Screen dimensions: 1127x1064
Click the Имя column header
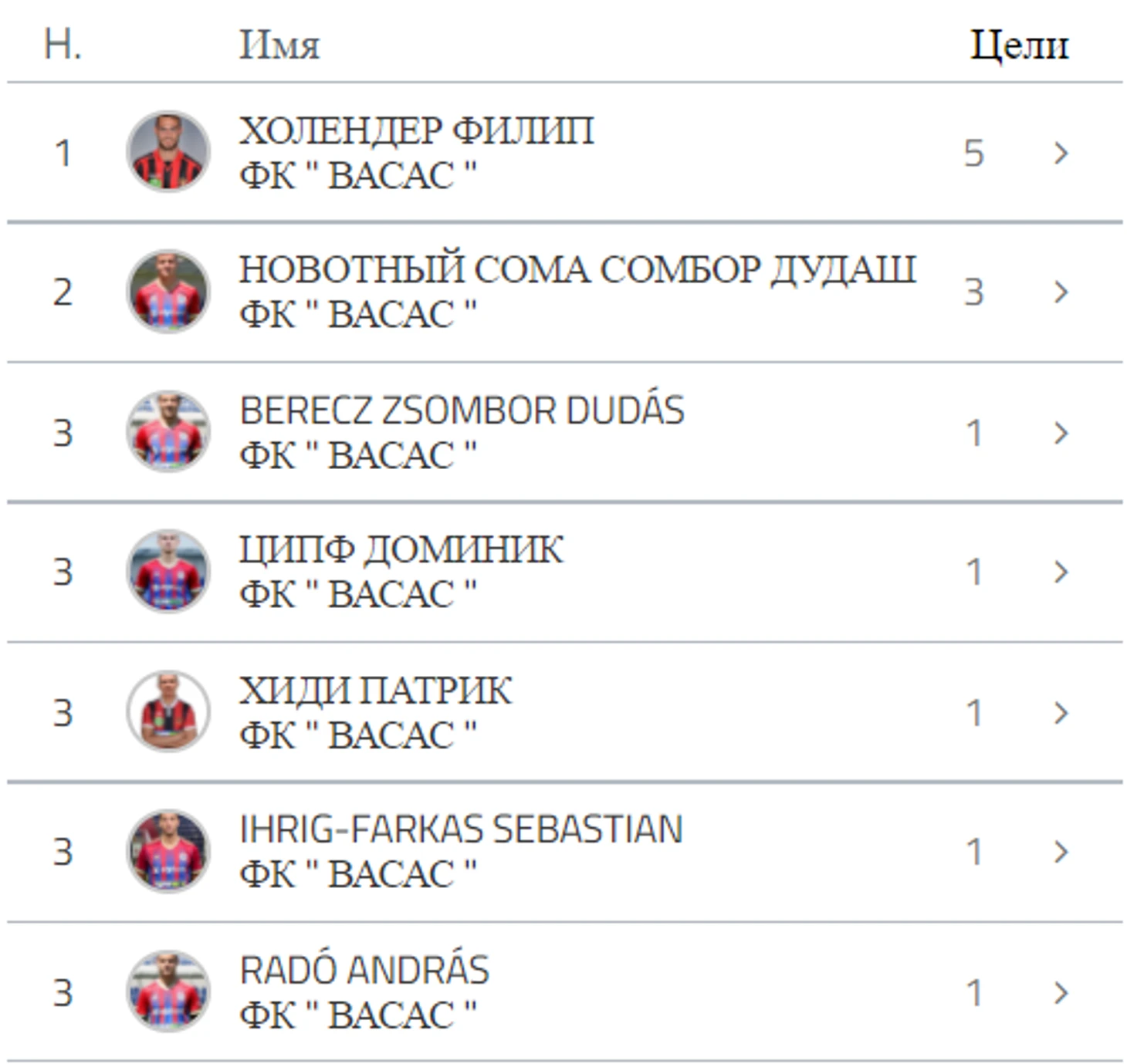point(279,45)
